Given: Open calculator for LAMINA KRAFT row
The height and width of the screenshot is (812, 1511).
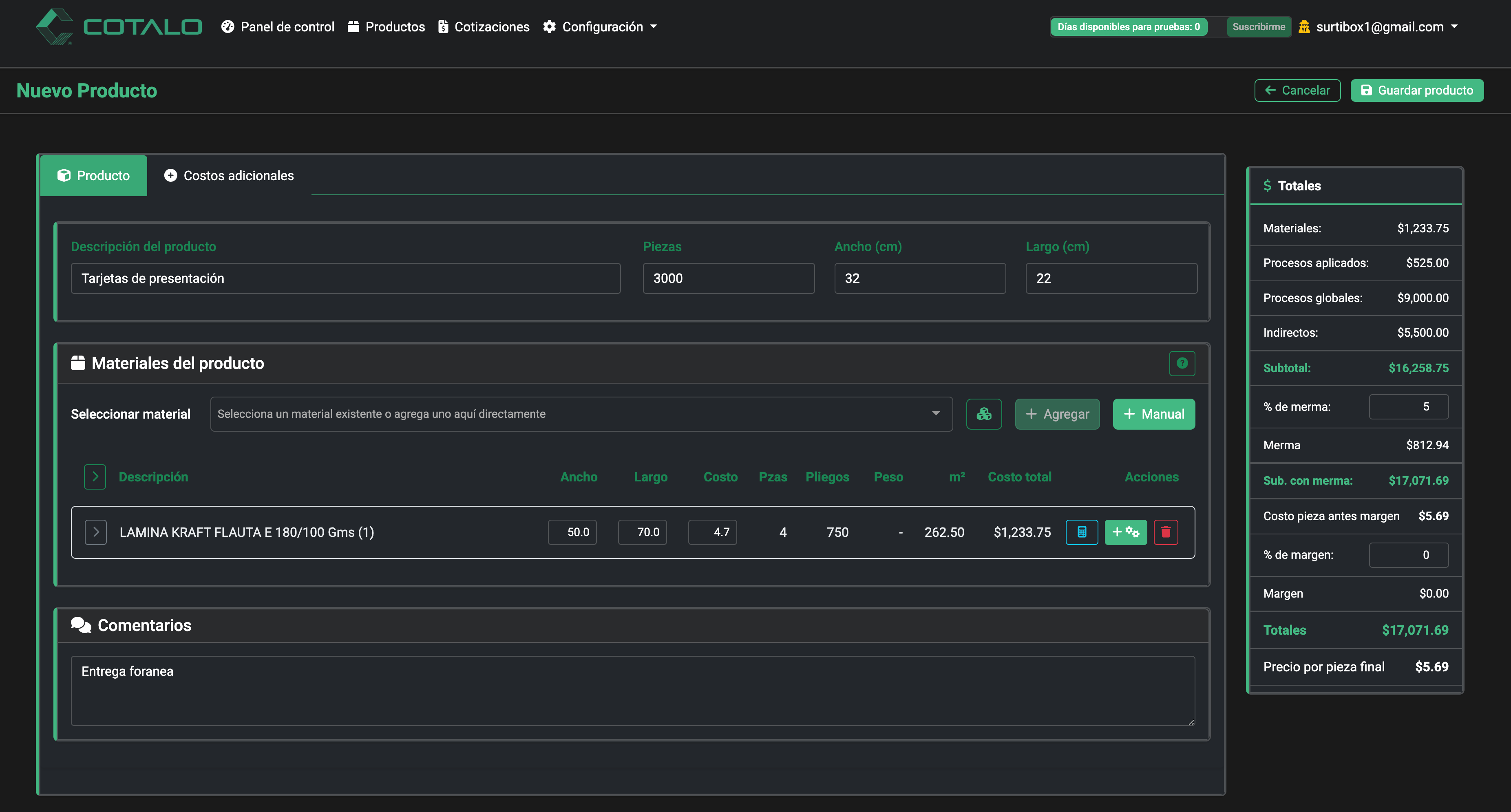Looking at the screenshot, I should pyautogui.click(x=1082, y=532).
